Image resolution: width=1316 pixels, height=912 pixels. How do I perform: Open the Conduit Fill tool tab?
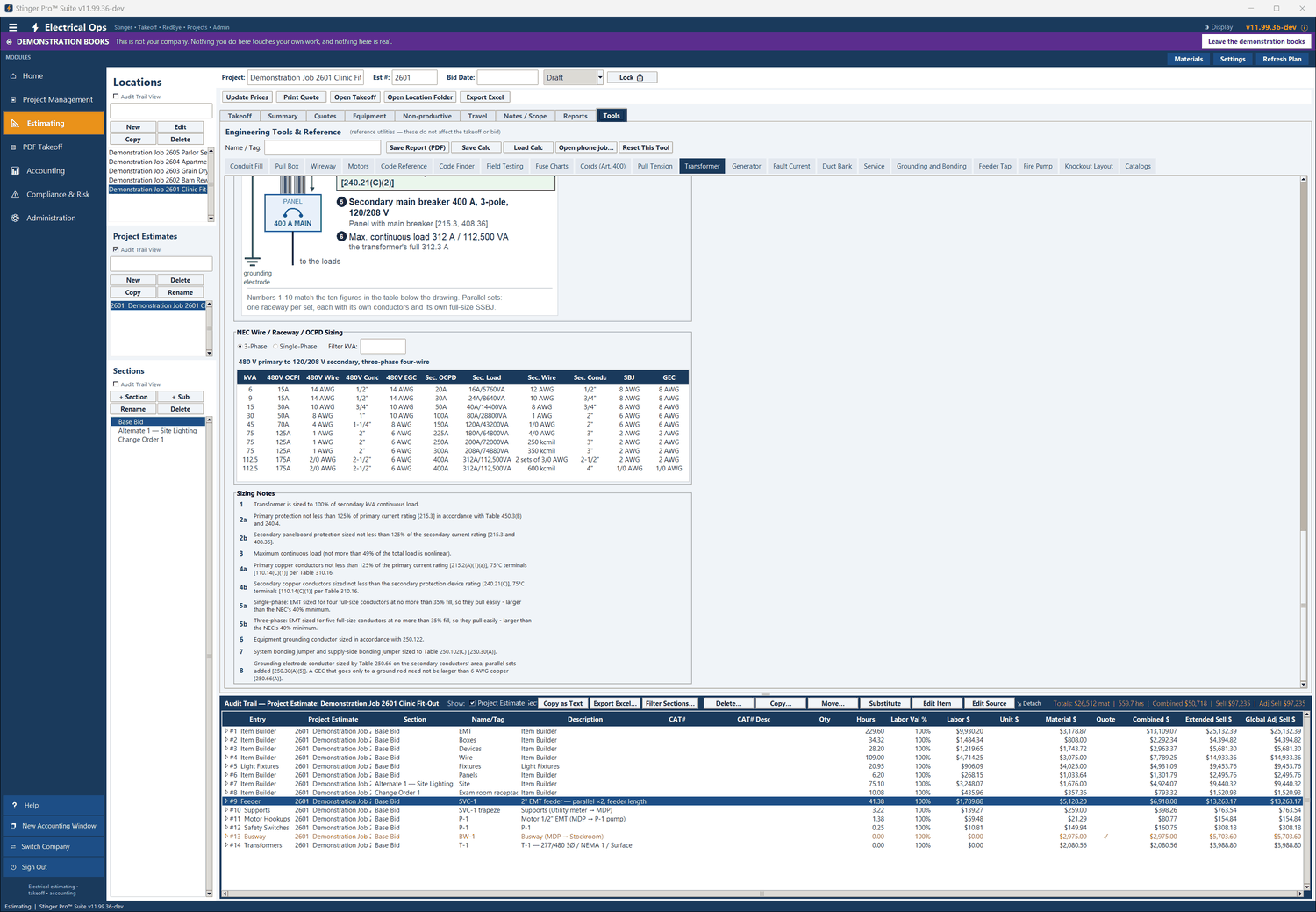point(247,166)
